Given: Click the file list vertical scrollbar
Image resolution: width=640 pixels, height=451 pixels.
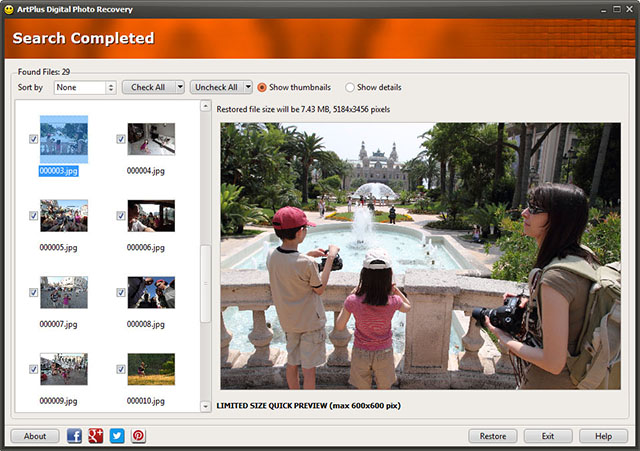Looking at the screenshot, I should [x=206, y=282].
